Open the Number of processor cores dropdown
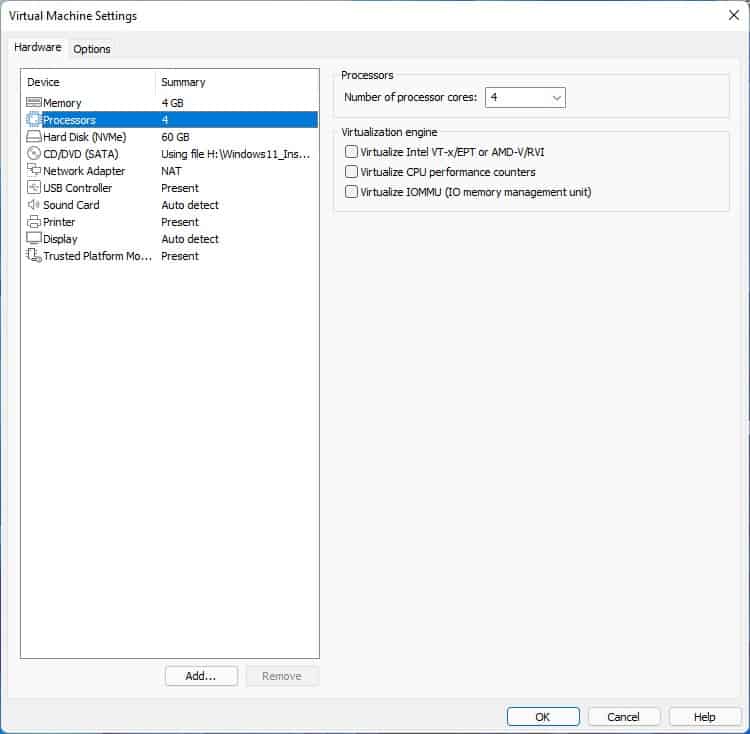This screenshot has width=750, height=734. coord(525,98)
